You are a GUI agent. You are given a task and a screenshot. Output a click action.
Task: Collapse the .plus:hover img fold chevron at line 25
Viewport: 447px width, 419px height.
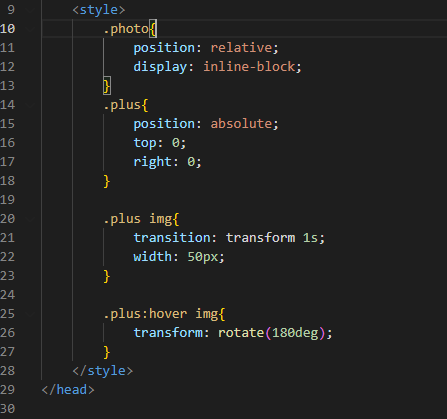30,314
